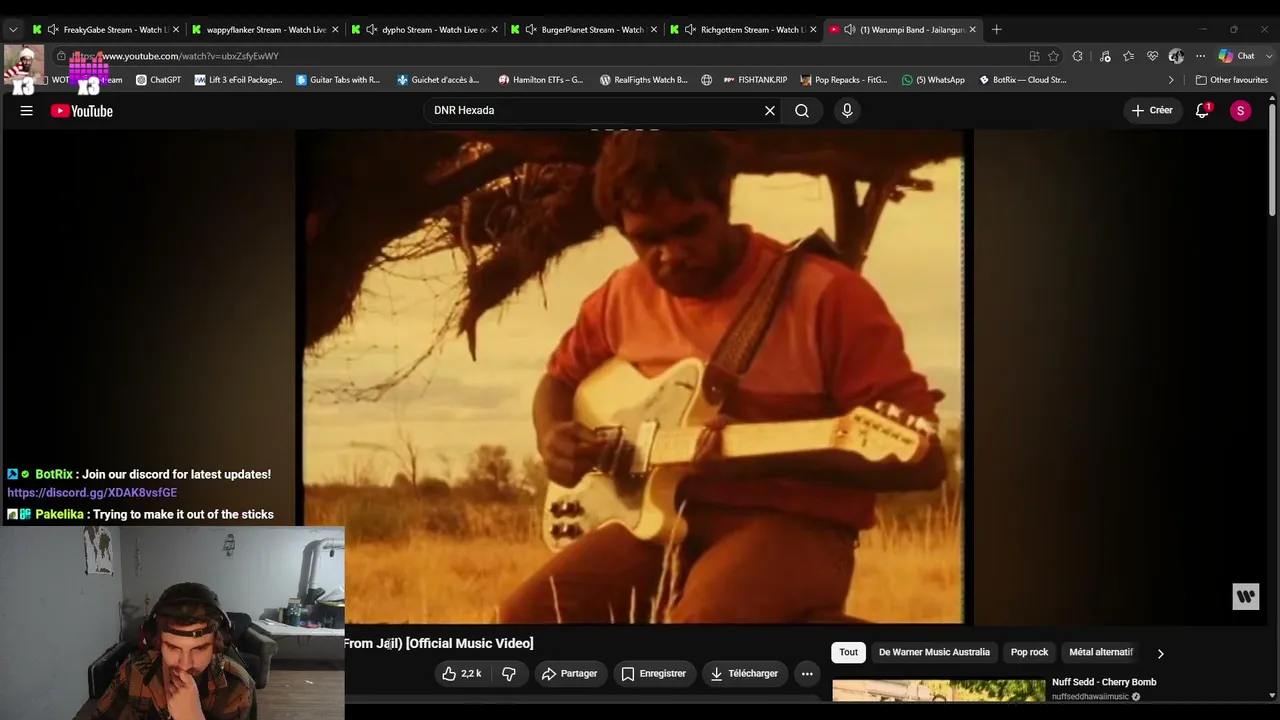Screen dimensions: 1280x720
Task: Click the Enregistrer save button
Action: pyautogui.click(x=654, y=674)
